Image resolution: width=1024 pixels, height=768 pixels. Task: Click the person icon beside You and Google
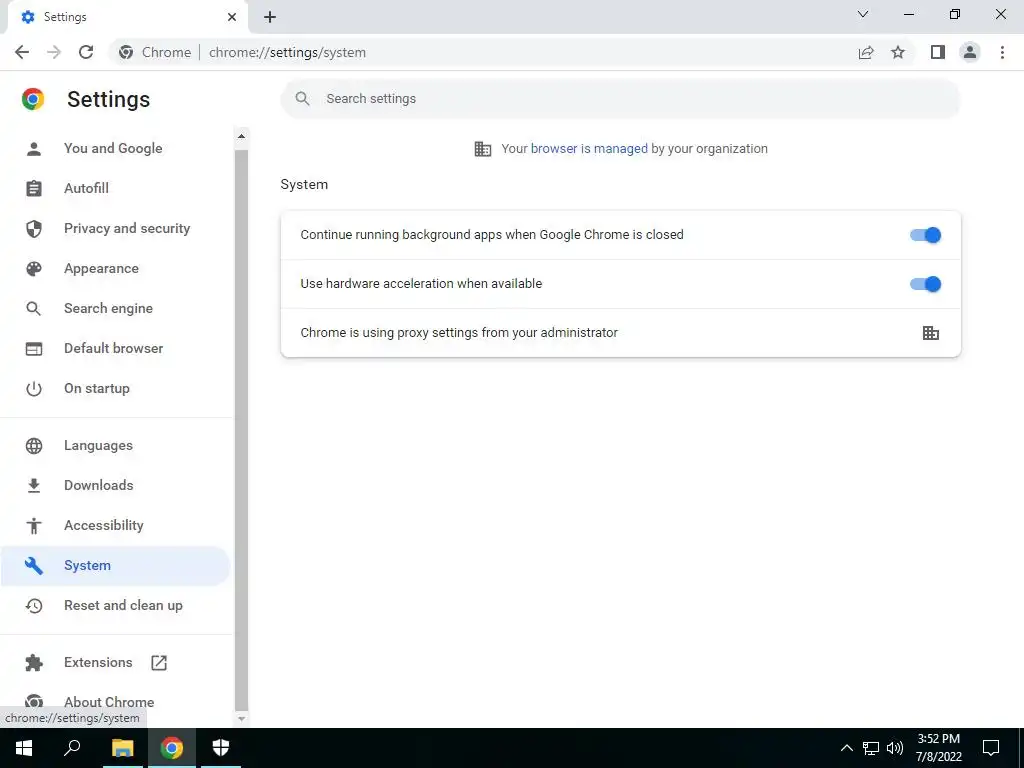[x=33, y=149]
